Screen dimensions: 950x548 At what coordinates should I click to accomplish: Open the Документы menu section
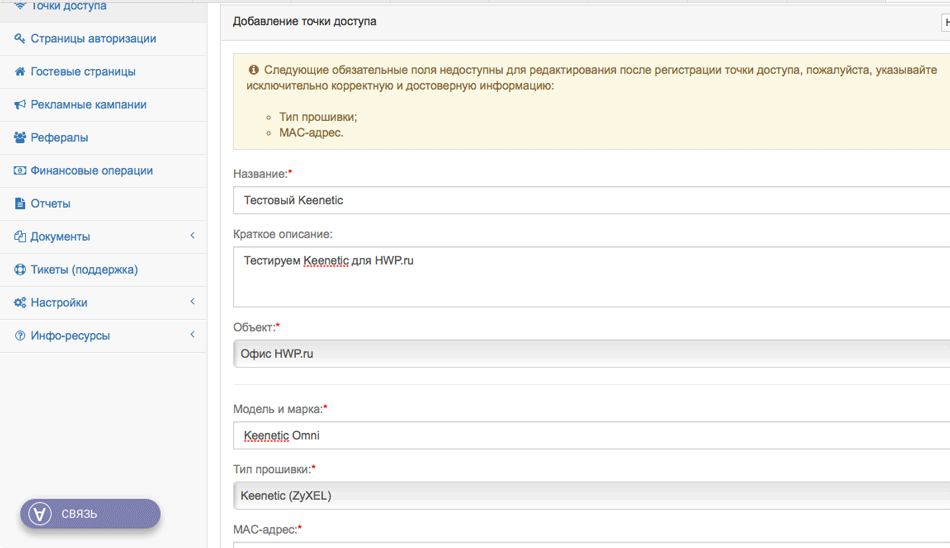(60, 237)
